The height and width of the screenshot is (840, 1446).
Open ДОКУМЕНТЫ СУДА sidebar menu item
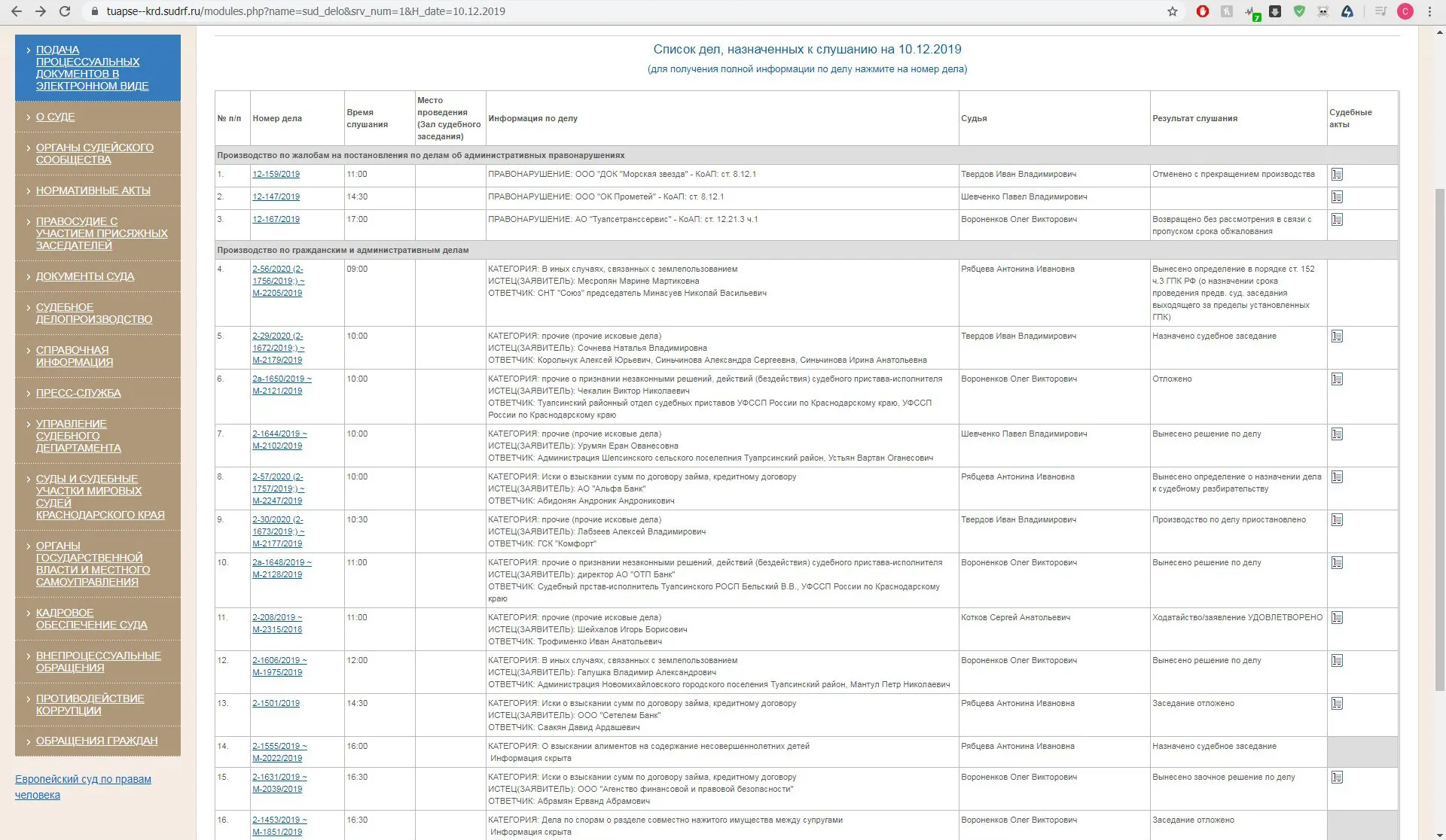pyautogui.click(x=85, y=277)
